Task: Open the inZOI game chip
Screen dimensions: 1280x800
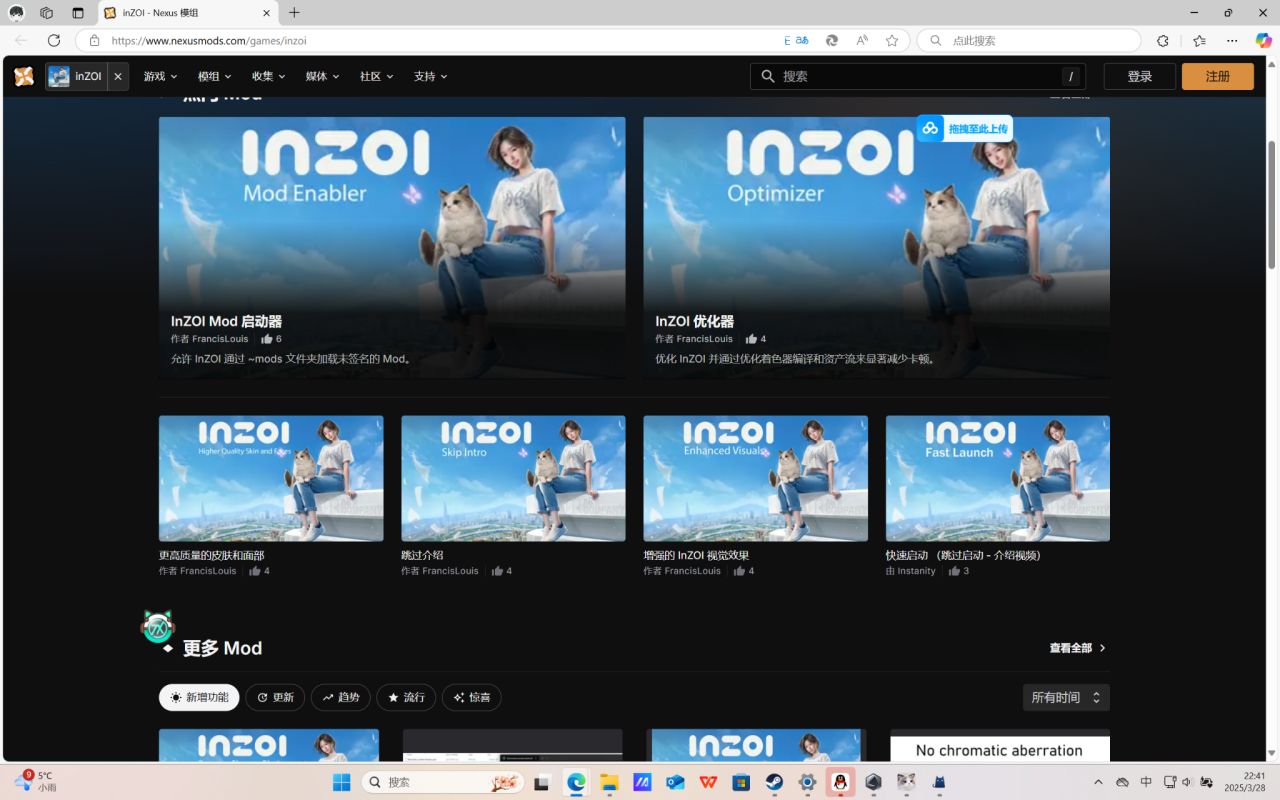Action: (x=76, y=76)
